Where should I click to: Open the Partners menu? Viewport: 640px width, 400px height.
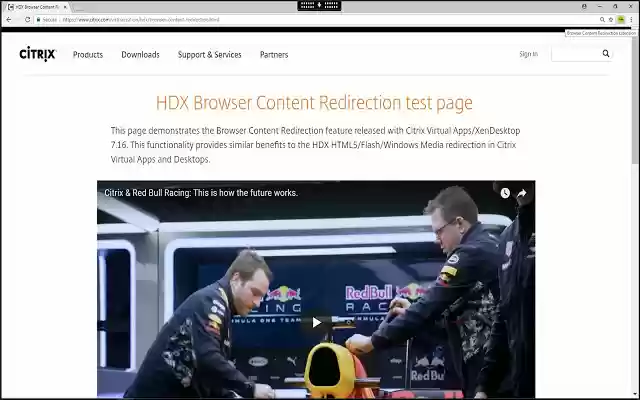coord(274,55)
